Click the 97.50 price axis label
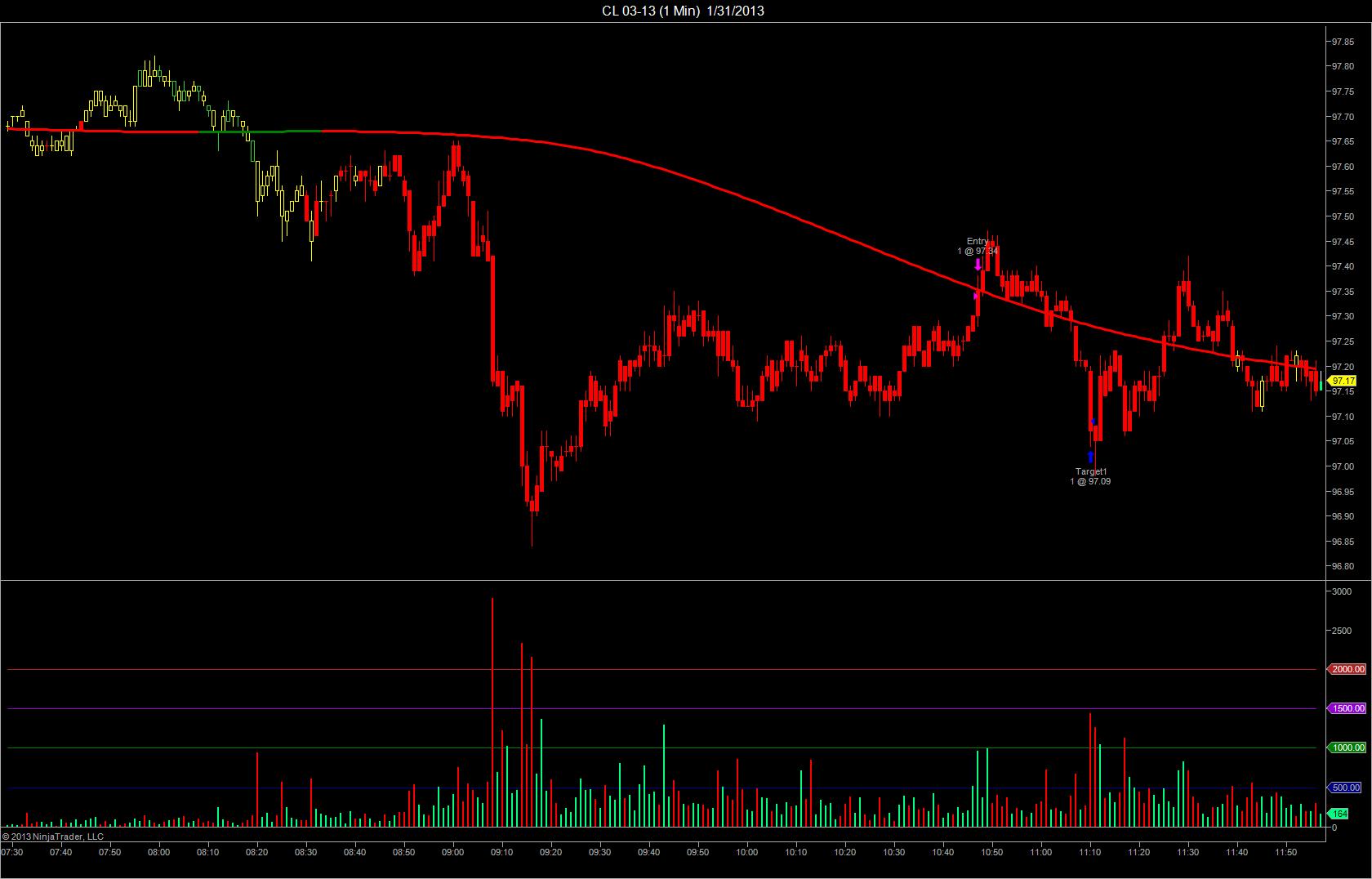Viewport: 1372px width, 879px height. click(x=1343, y=216)
